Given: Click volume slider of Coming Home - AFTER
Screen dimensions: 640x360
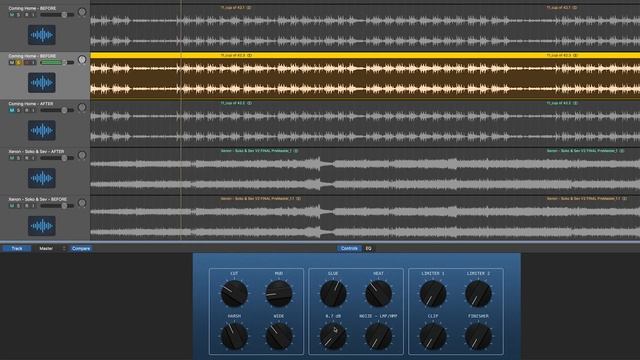Looking at the screenshot, I should point(57,110).
